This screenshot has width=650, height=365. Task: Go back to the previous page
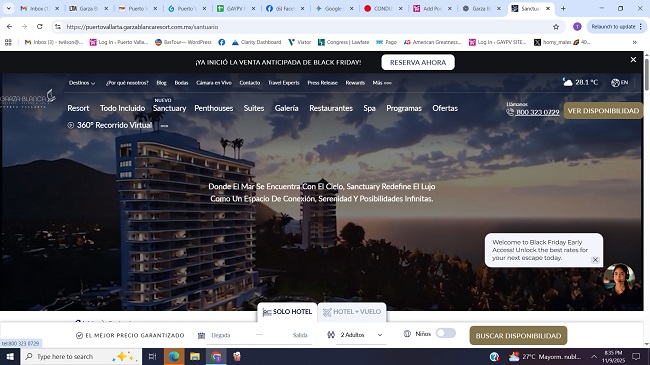[9, 27]
